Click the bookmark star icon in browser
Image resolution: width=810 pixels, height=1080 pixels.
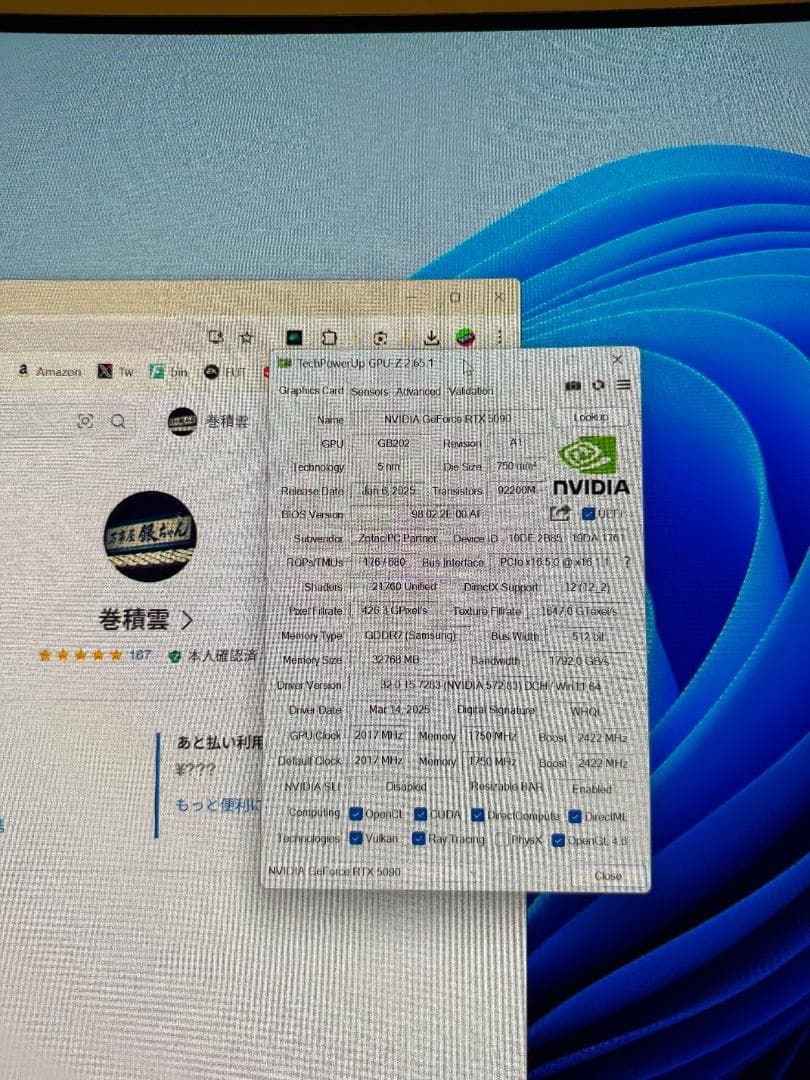246,338
